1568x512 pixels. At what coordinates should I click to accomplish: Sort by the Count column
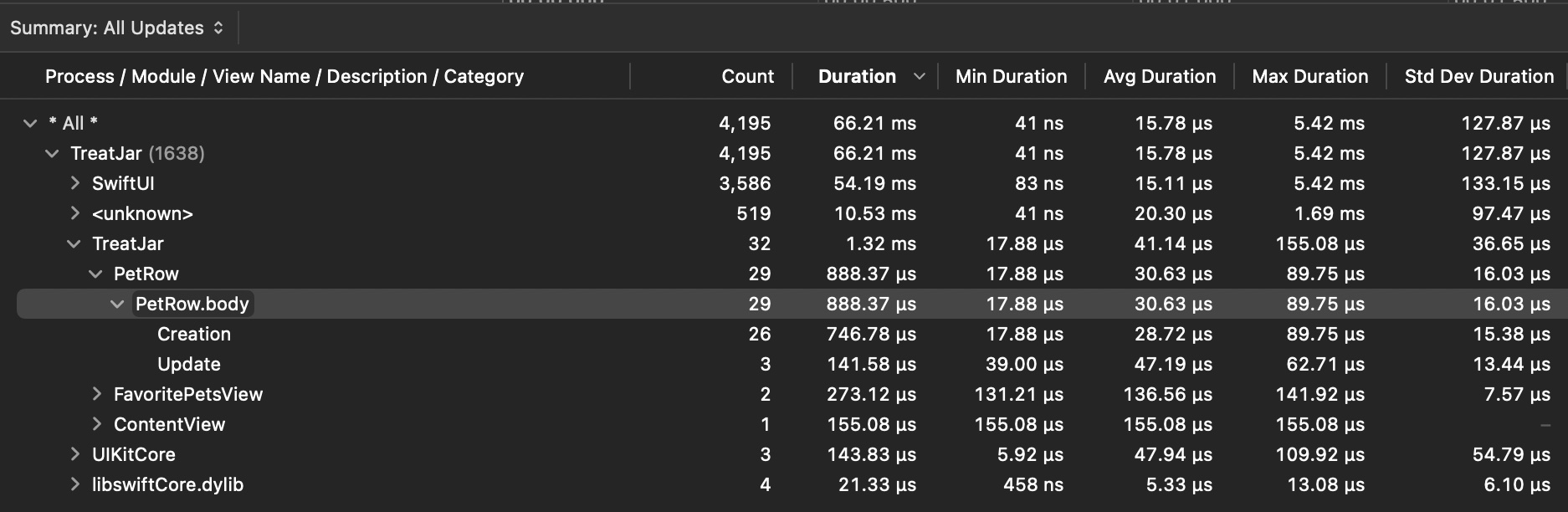(747, 76)
